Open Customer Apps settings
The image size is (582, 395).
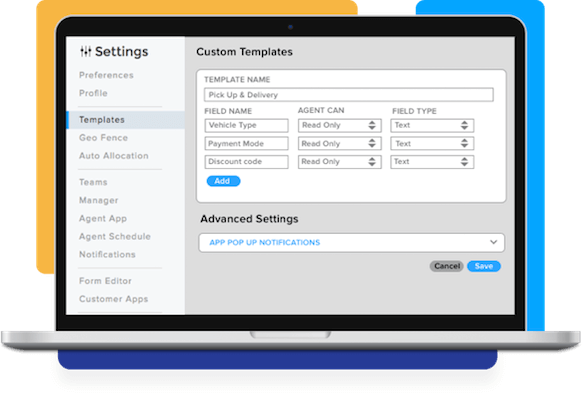[x=113, y=299]
